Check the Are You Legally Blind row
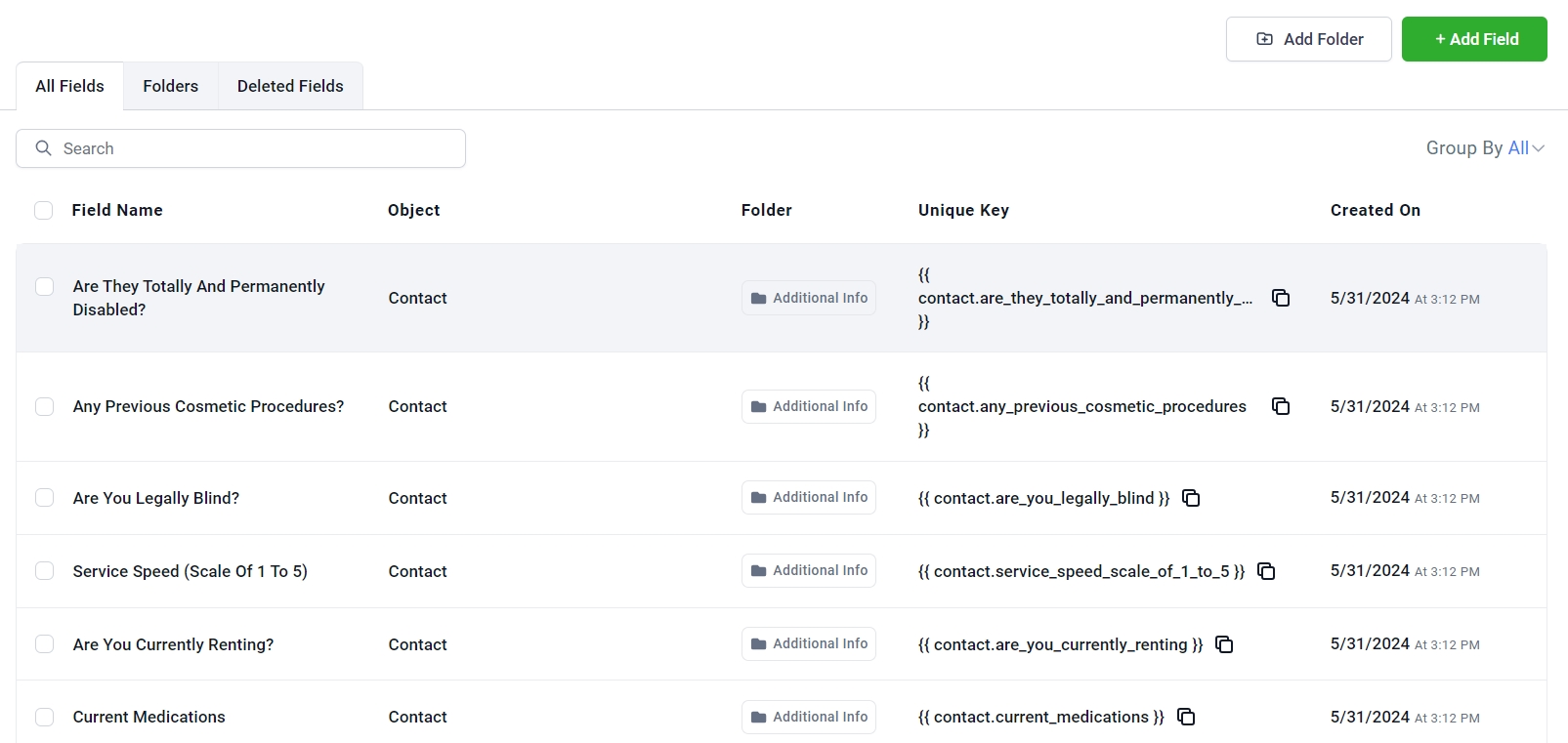 [45, 498]
